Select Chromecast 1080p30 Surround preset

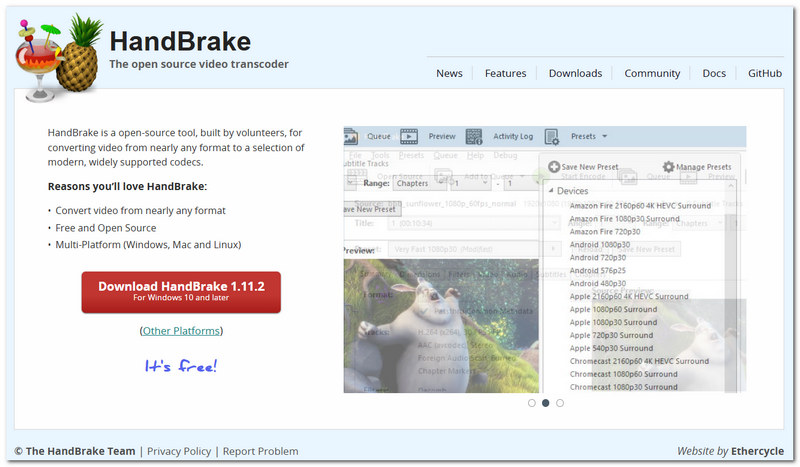click(x=623, y=387)
